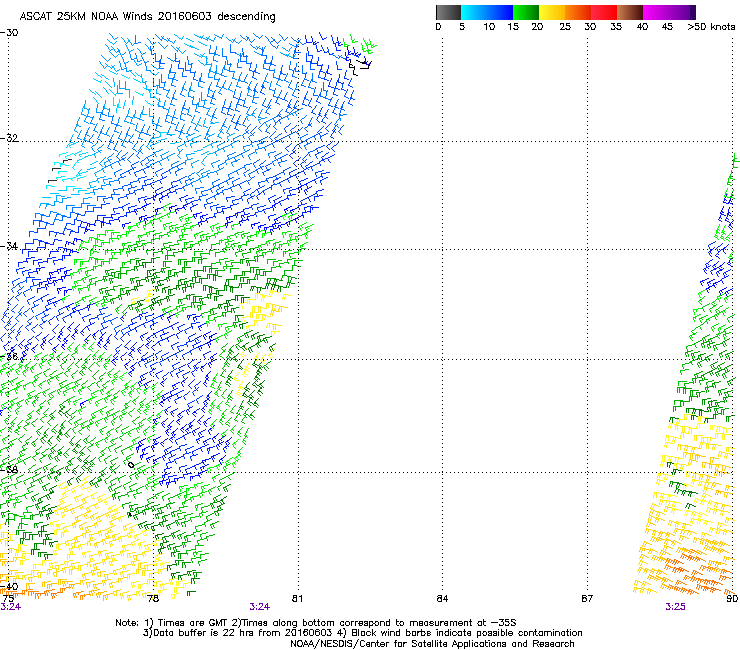Screen dimensions: 740x650
Task: Click the latitude label -34
Action: click(x=9, y=246)
